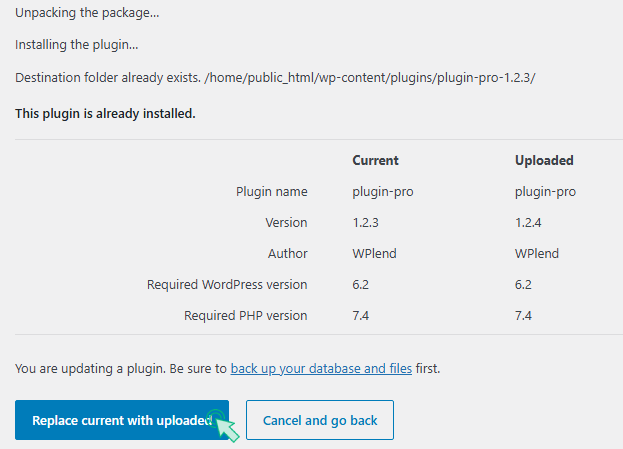Image resolution: width=623 pixels, height=449 pixels.
Task: Click Destination folder already exists message
Action: 275,77
